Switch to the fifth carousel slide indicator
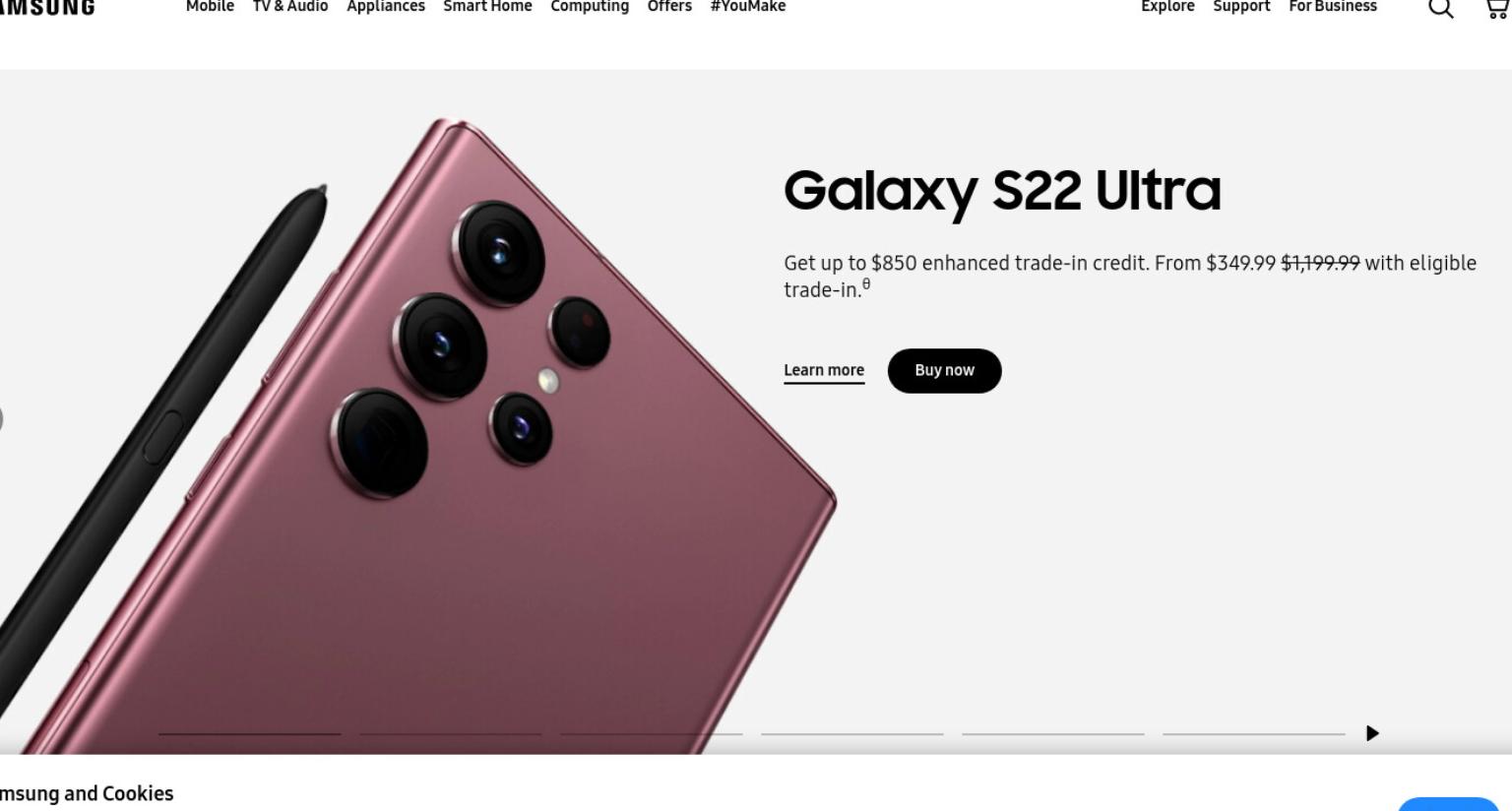1512x811 pixels. coord(1053,733)
